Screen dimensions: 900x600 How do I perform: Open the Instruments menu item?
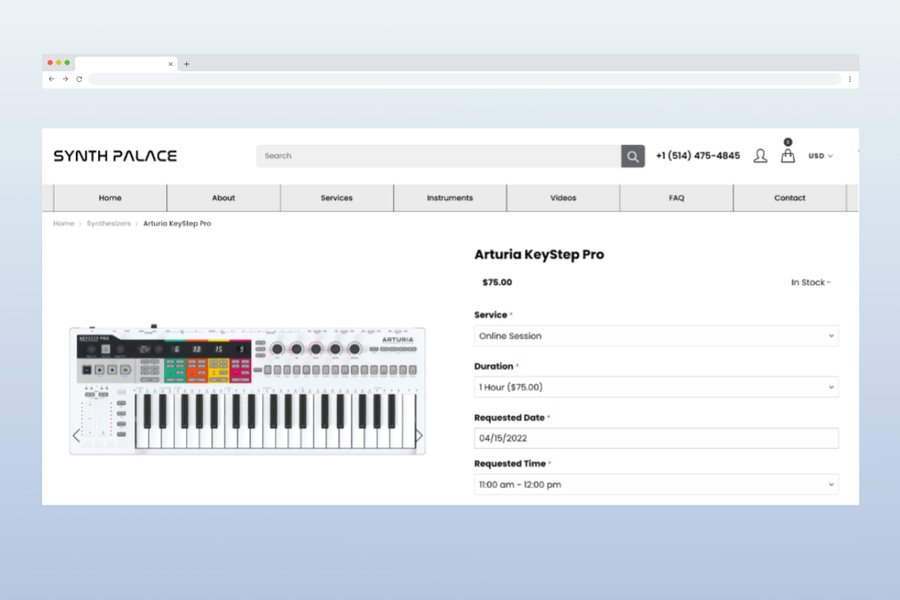coord(450,198)
